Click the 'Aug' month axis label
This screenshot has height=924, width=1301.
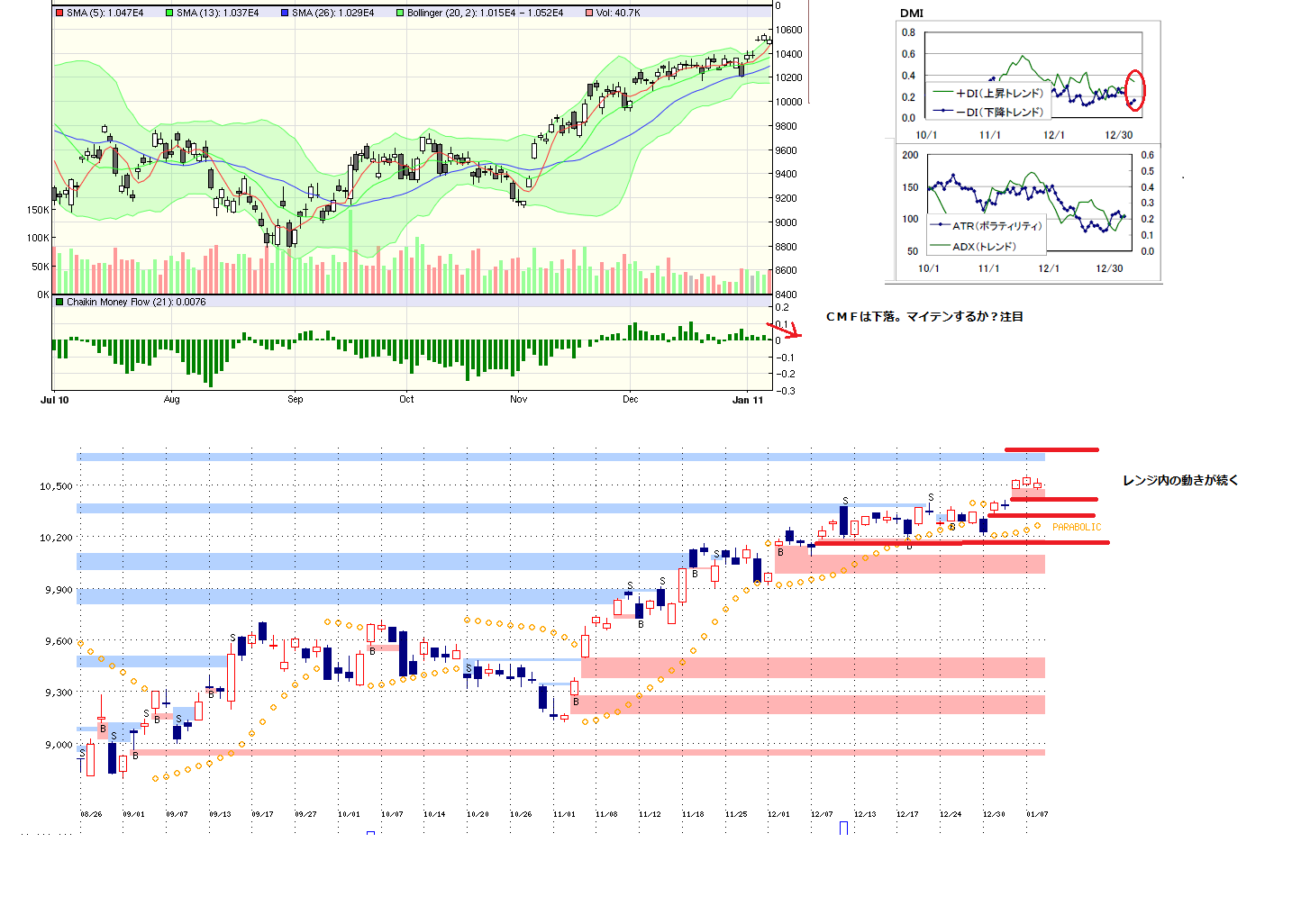[172, 399]
